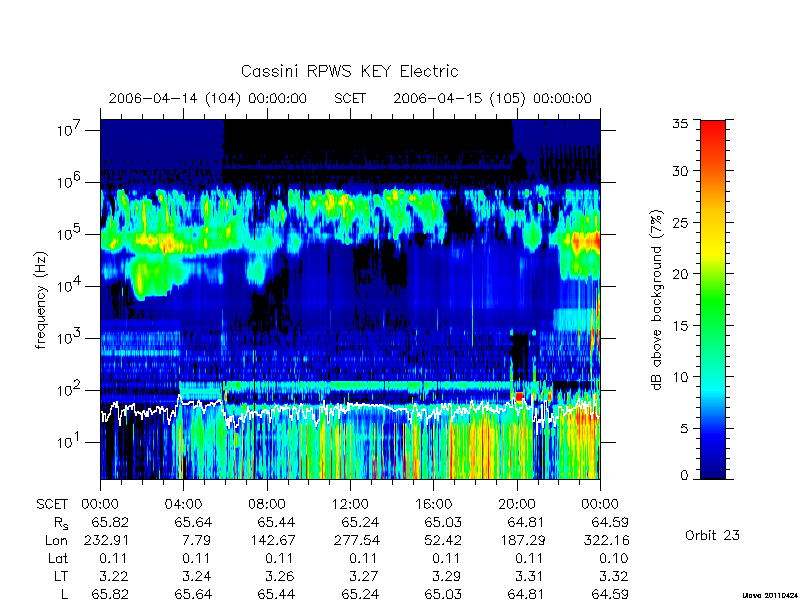The height and width of the screenshot is (600, 800).
Task: Click the 20:00 SCET time label
Action: coord(517,504)
